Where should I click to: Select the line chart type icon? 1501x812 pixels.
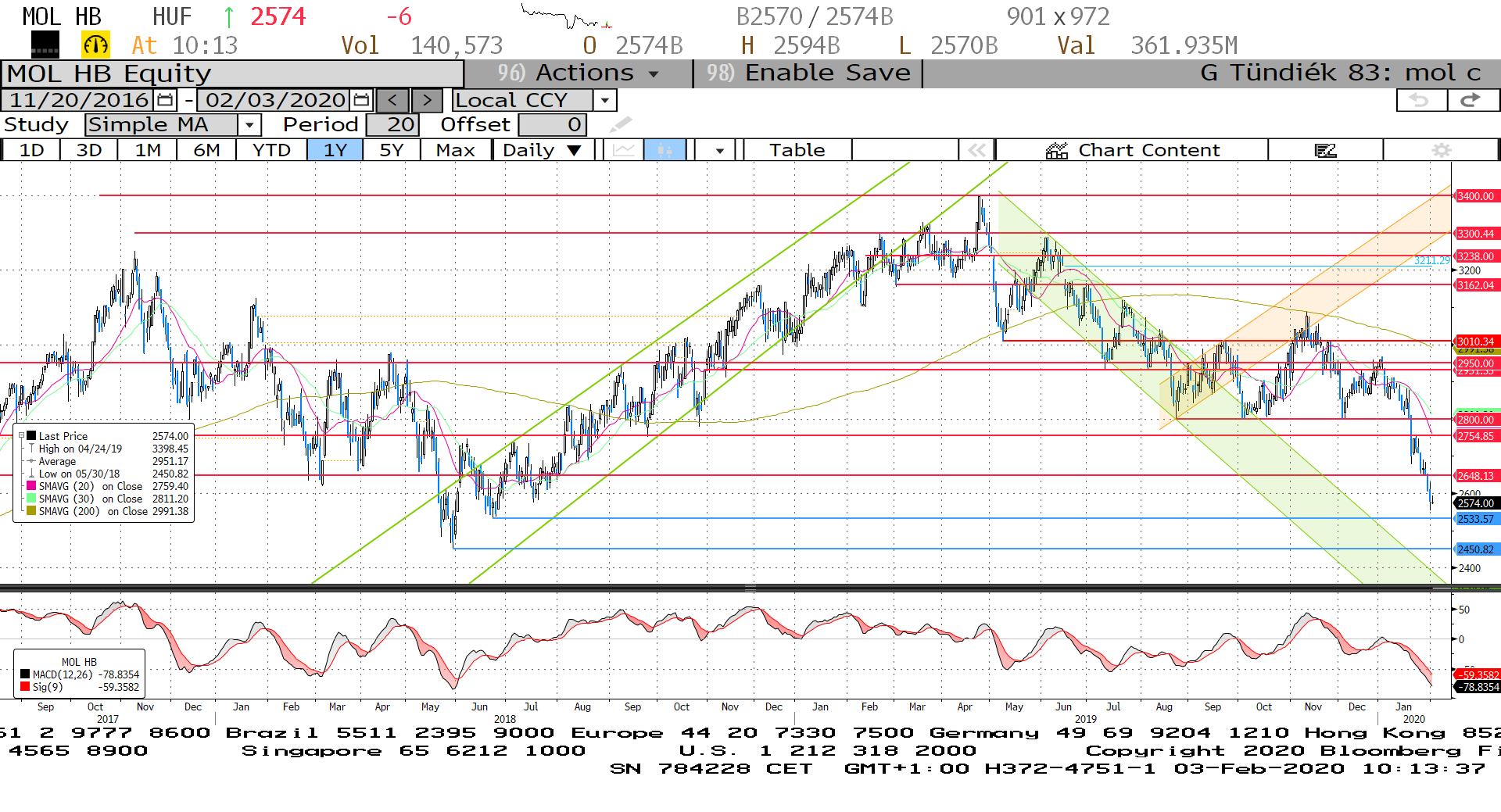coord(624,150)
